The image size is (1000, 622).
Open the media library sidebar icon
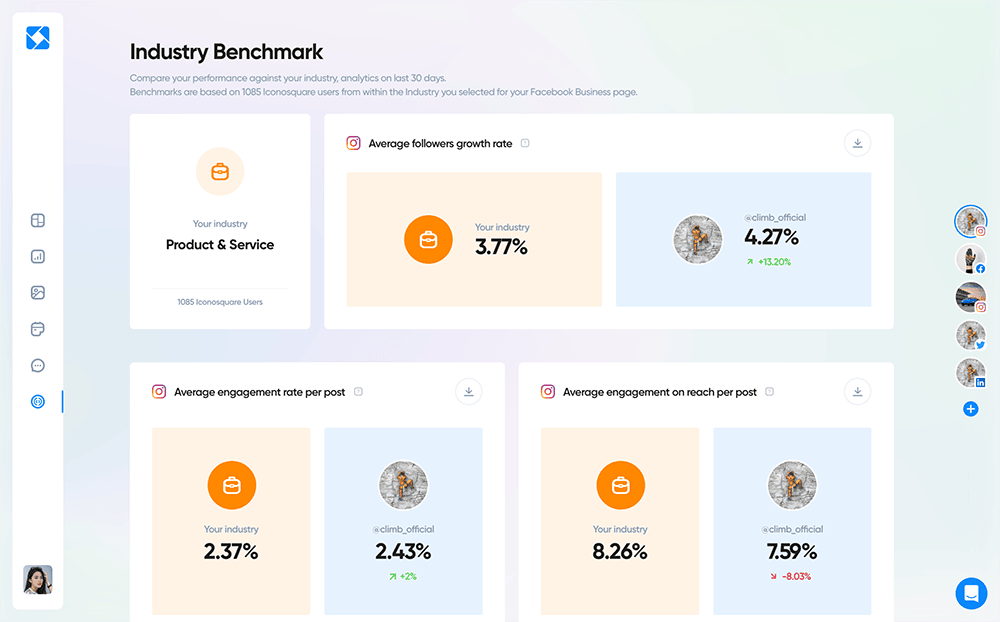(37, 292)
